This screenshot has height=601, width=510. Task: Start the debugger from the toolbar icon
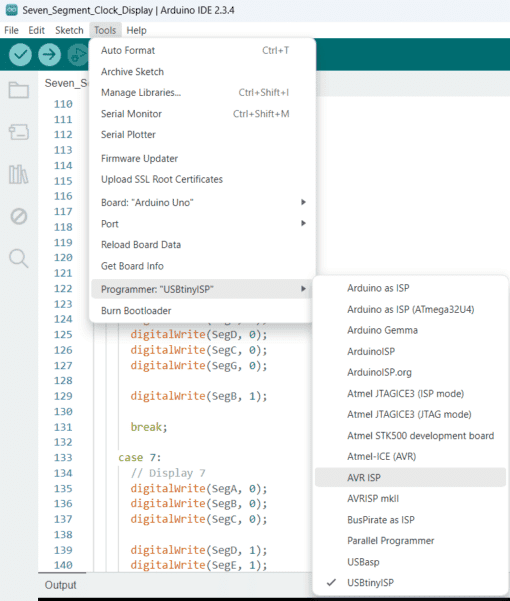[x=78, y=54]
